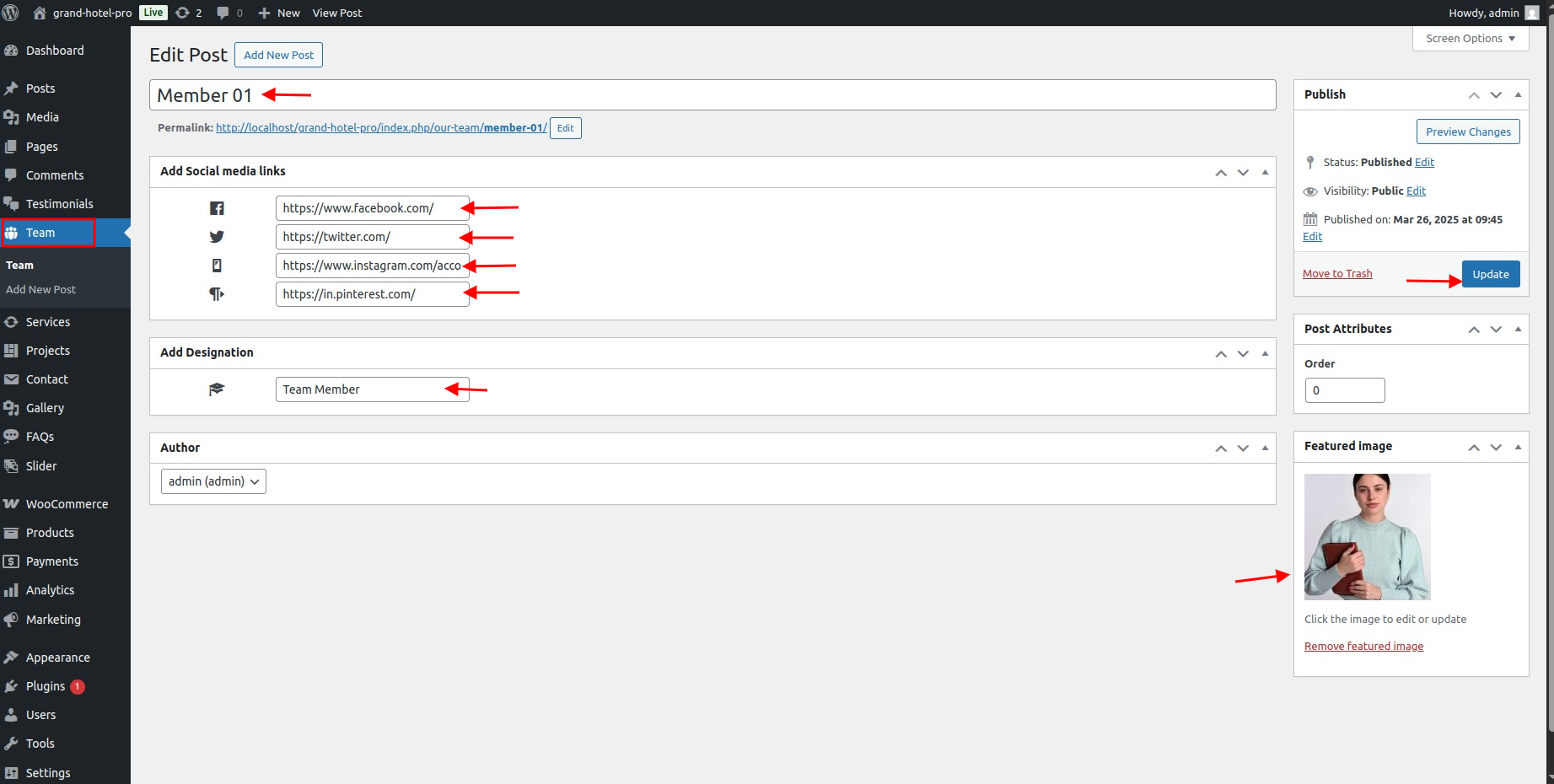
Task: Click the graduation cap designation icon
Action: 217,389
